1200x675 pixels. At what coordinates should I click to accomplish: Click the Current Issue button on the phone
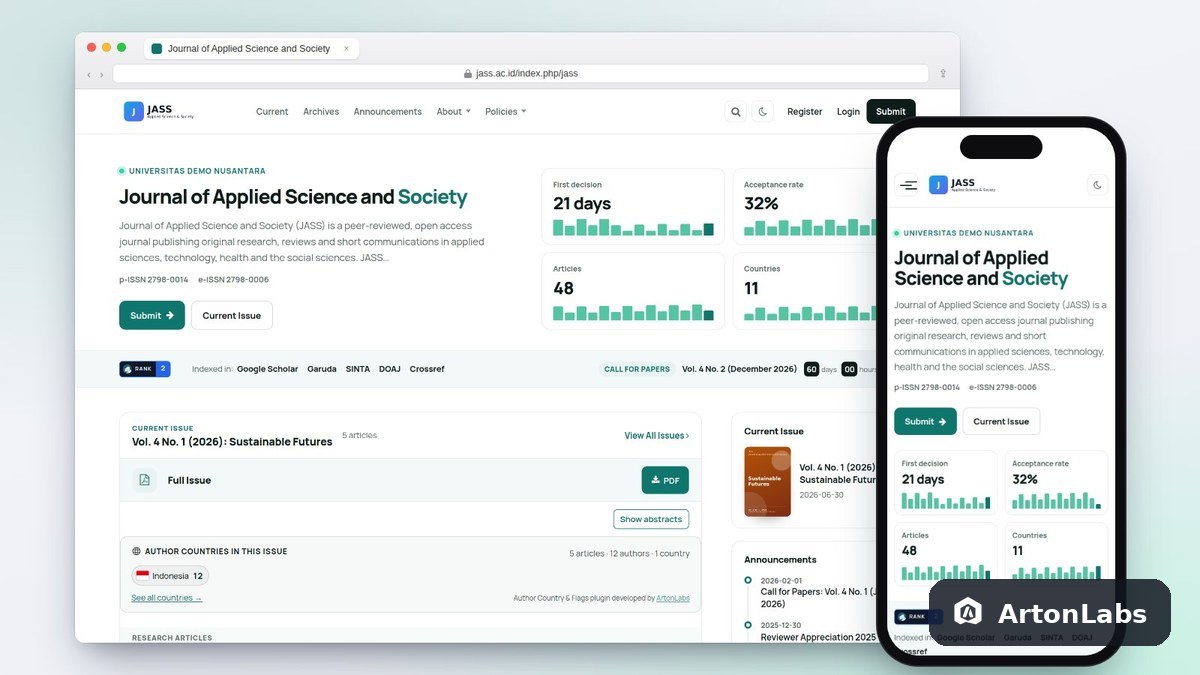pyautogui.click(x=1001, y=421)
